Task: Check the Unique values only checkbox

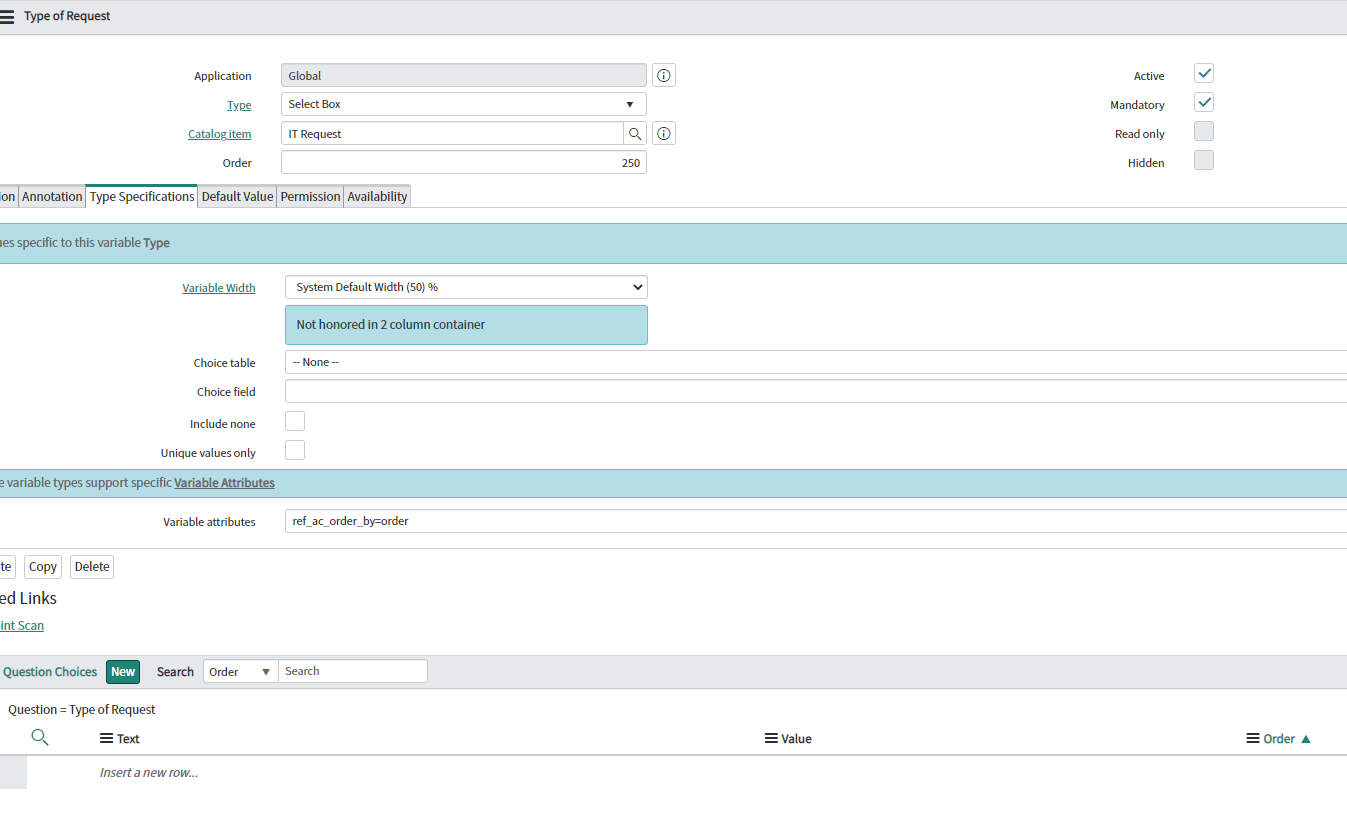Action: click(x=295, y=450)
